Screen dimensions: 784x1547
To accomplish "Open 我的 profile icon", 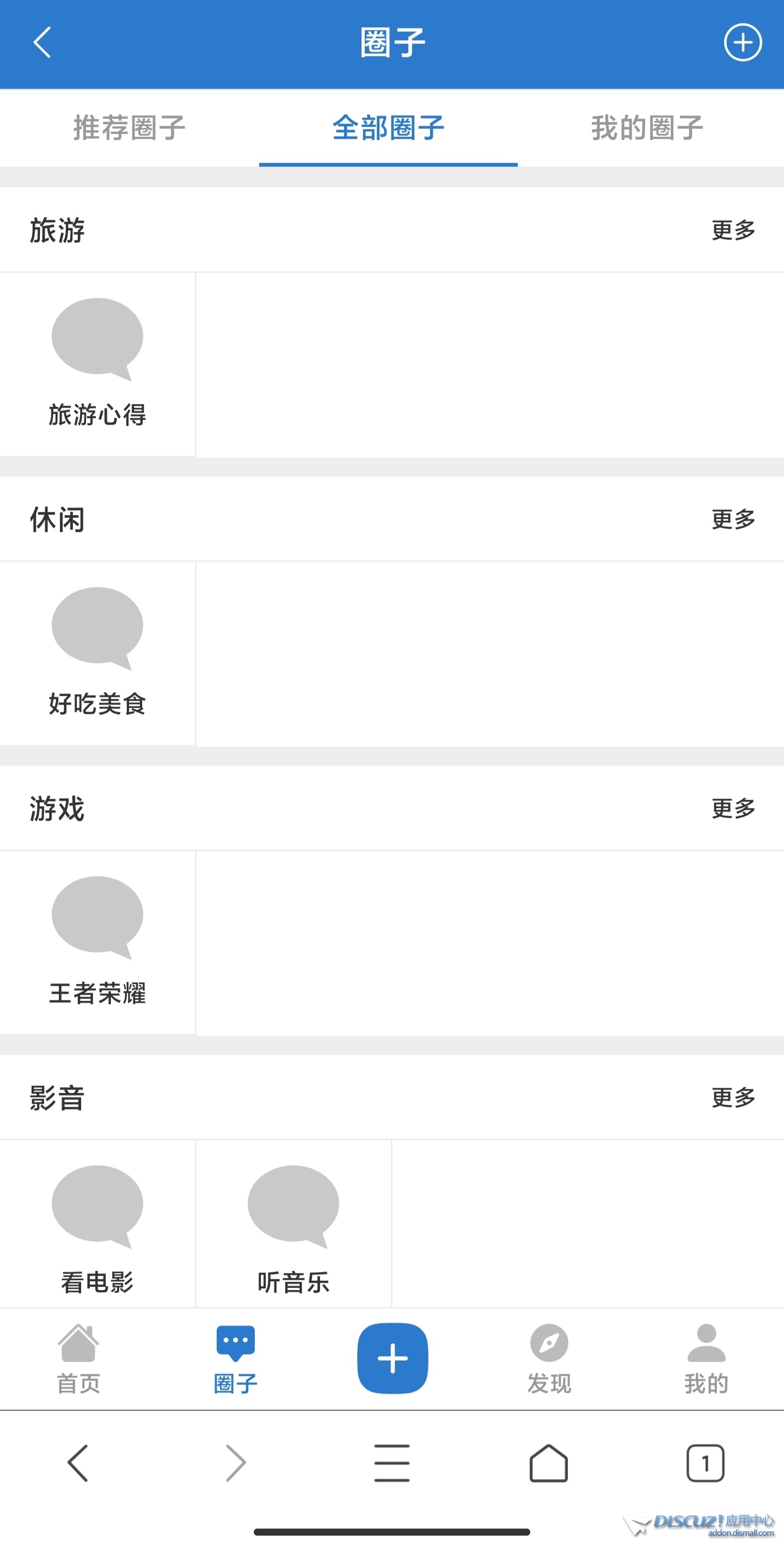I will pos(707,1360).
